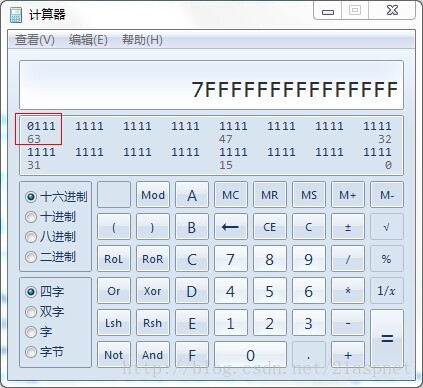Click the MC memory clear button
This screenshot has height=388, width=423.
click(231, 195)
